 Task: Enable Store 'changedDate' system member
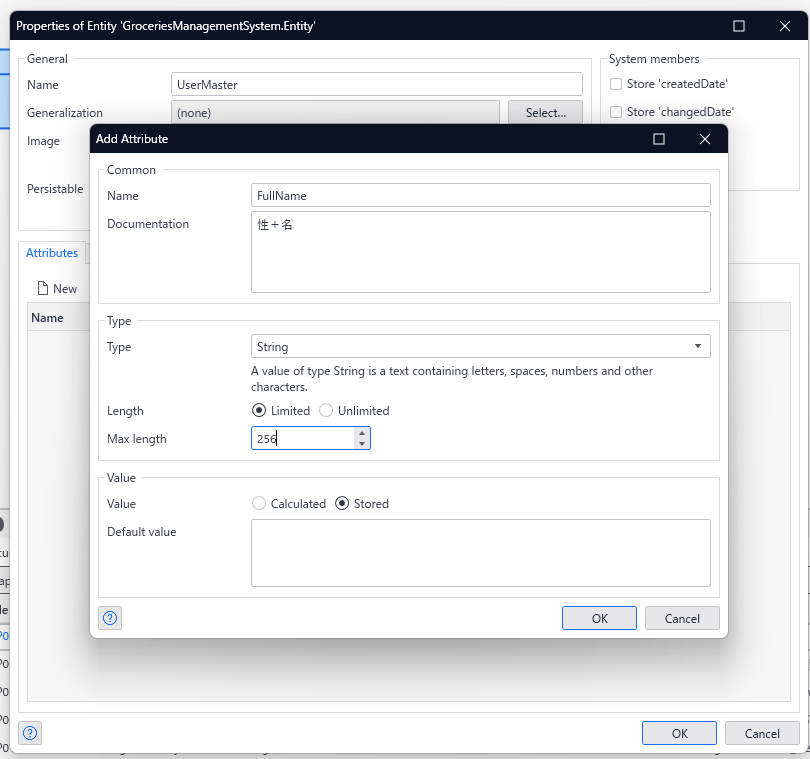[x=617, y=112]
